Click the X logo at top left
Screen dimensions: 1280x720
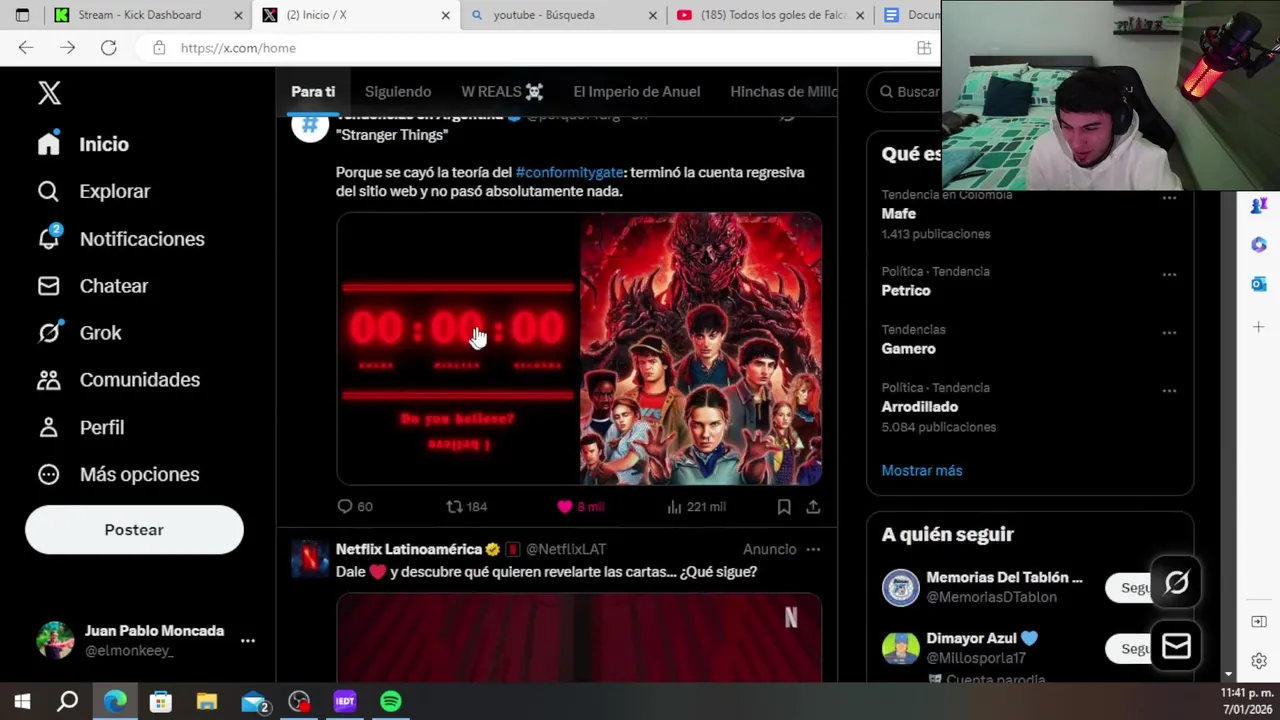tap(49, 92)
